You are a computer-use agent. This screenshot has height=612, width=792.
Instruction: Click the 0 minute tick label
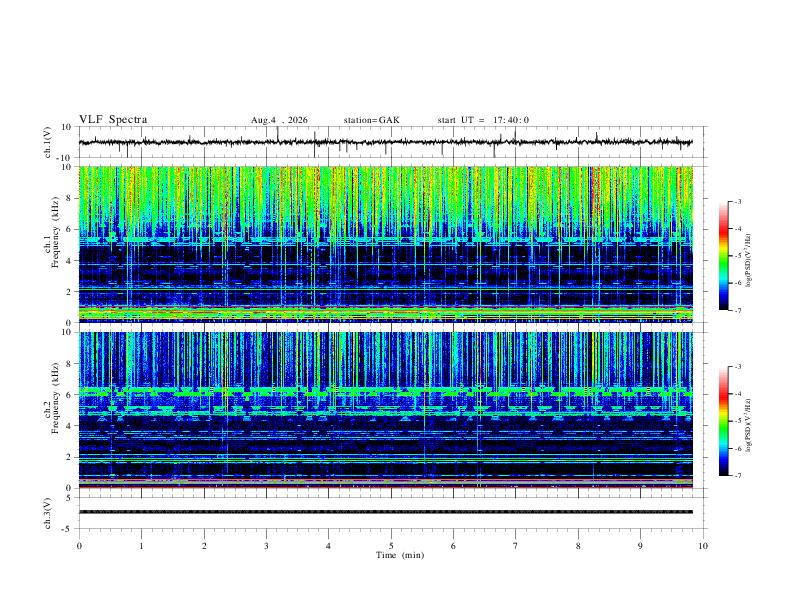coord(79,546)
